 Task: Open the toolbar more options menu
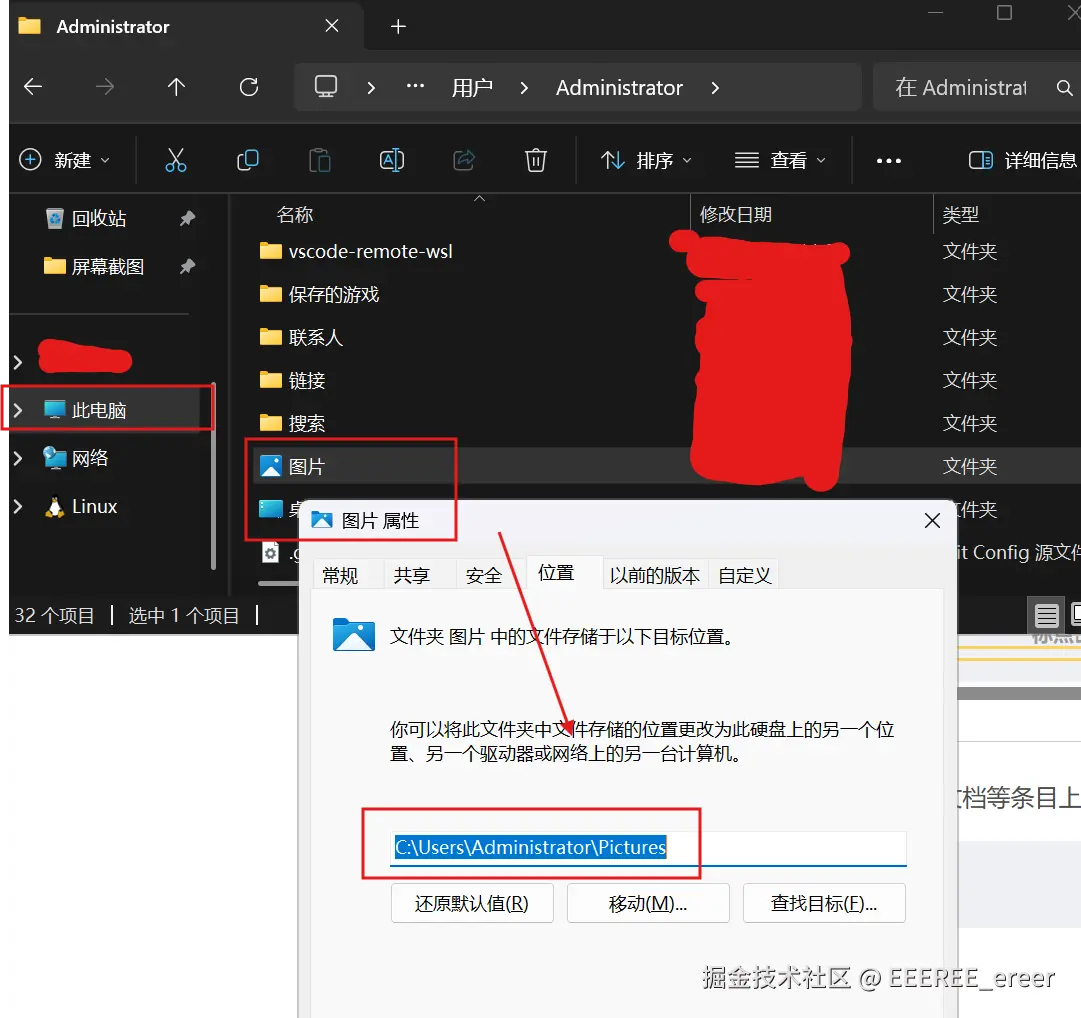point(889,161)
